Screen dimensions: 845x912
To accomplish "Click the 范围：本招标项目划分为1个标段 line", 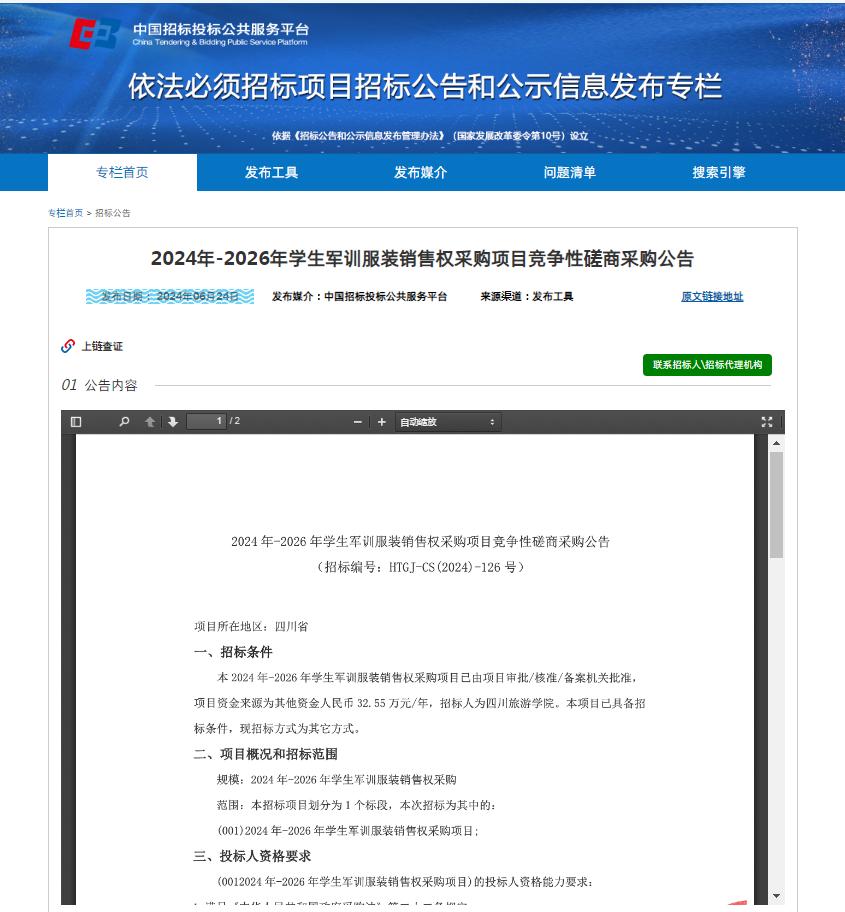I will pos(356,806).
